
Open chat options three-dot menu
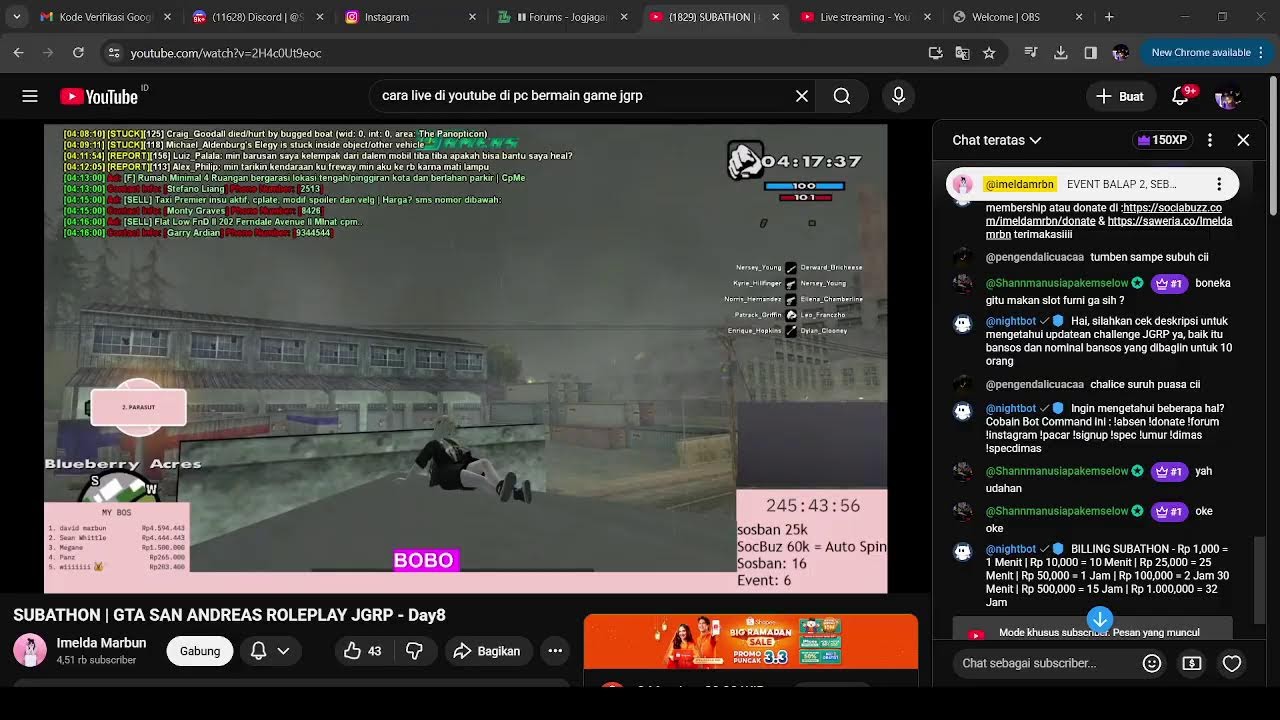(x=1210, y=140)
